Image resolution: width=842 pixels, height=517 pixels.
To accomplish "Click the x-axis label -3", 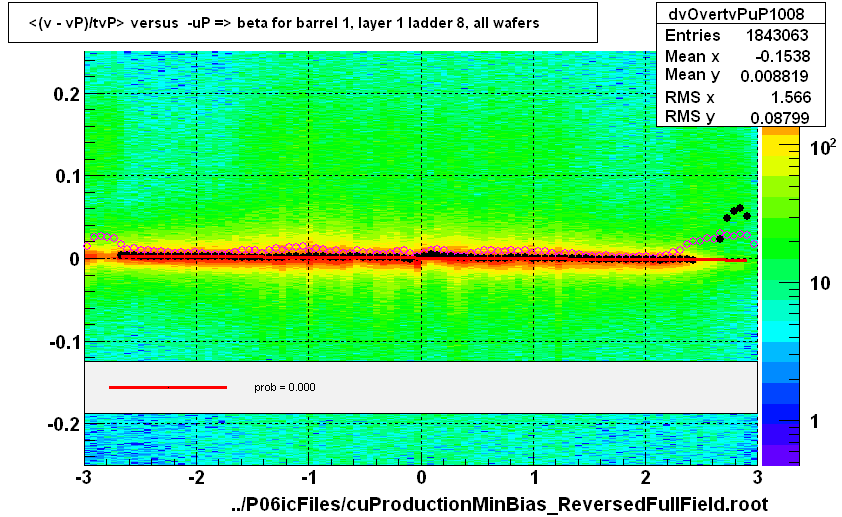I will (83, 477).
